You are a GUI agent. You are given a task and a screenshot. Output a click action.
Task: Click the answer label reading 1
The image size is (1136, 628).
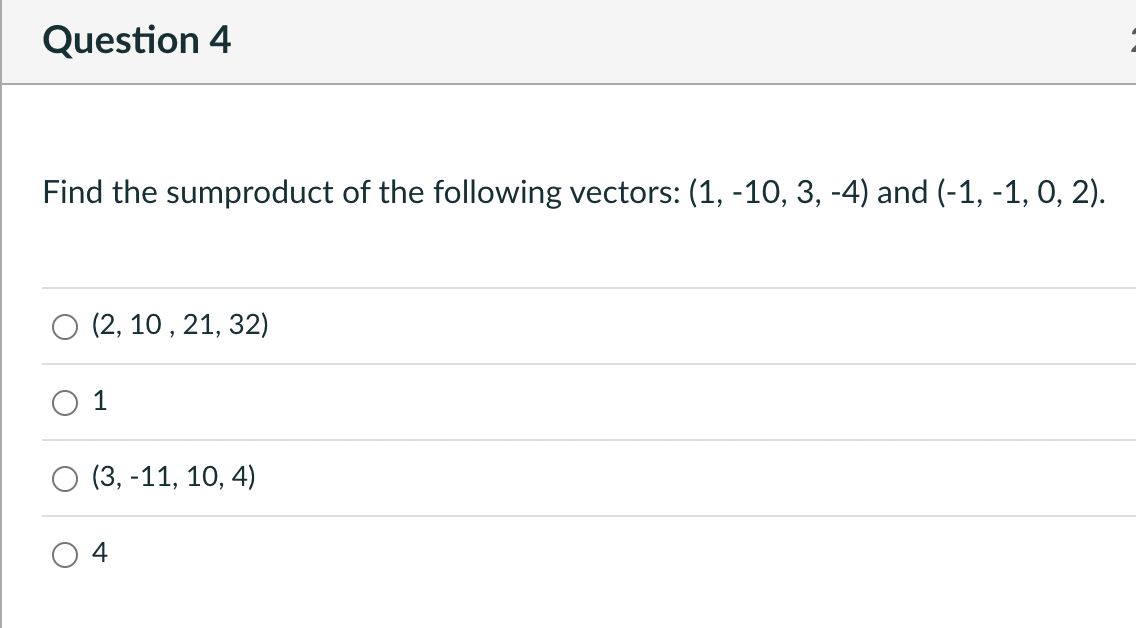click(x=99, y=402)
